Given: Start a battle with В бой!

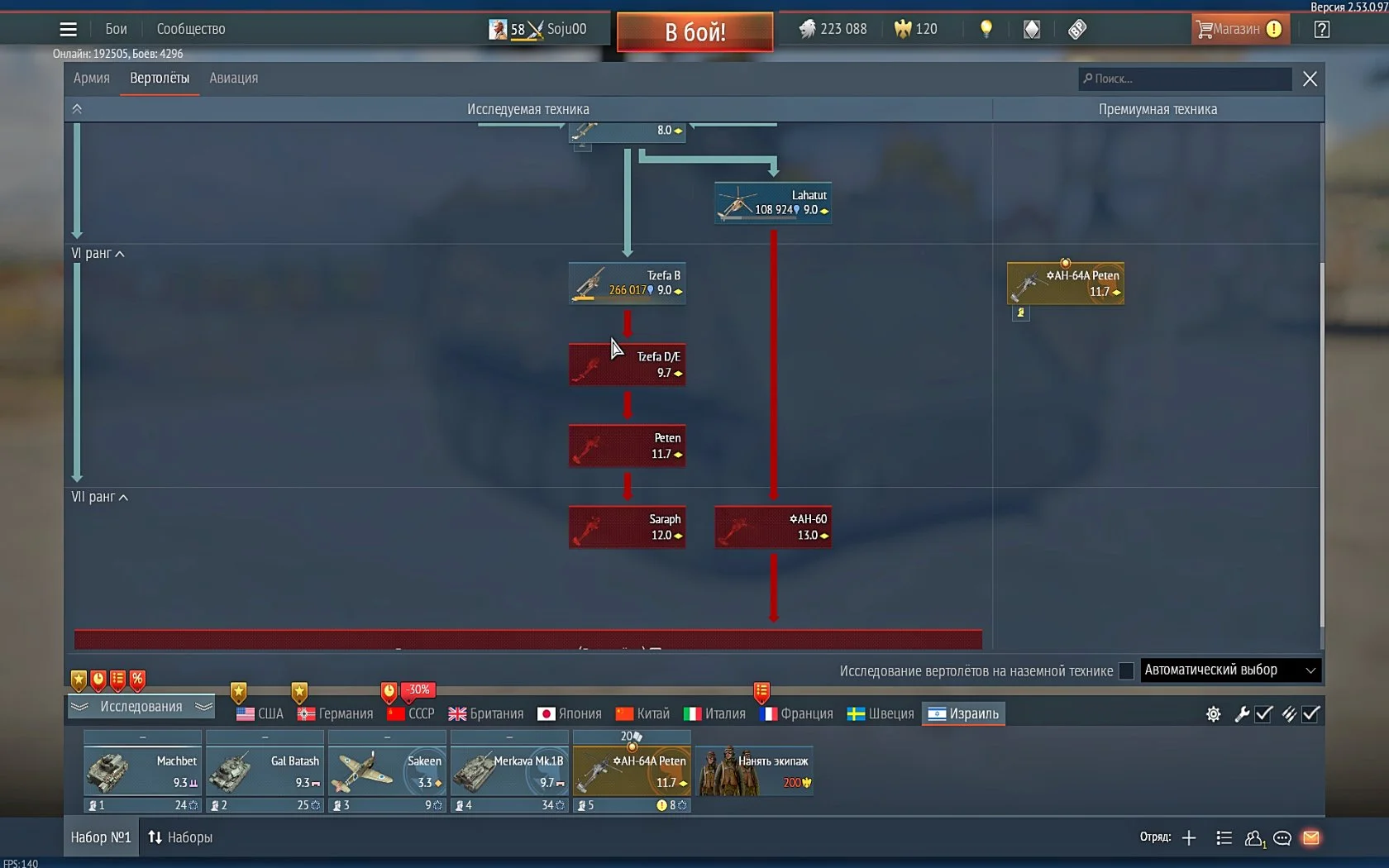Looking at the screenshot, I should pos(695,31).
